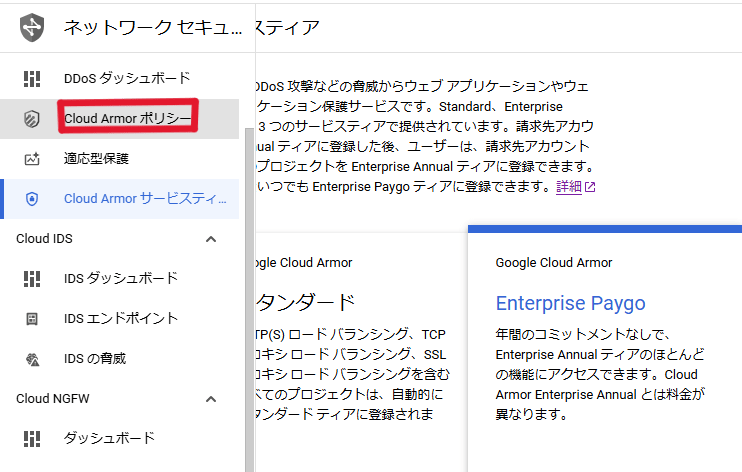Click the ネットワーク セキュ... sidebar title

click(x=153, y=27)
